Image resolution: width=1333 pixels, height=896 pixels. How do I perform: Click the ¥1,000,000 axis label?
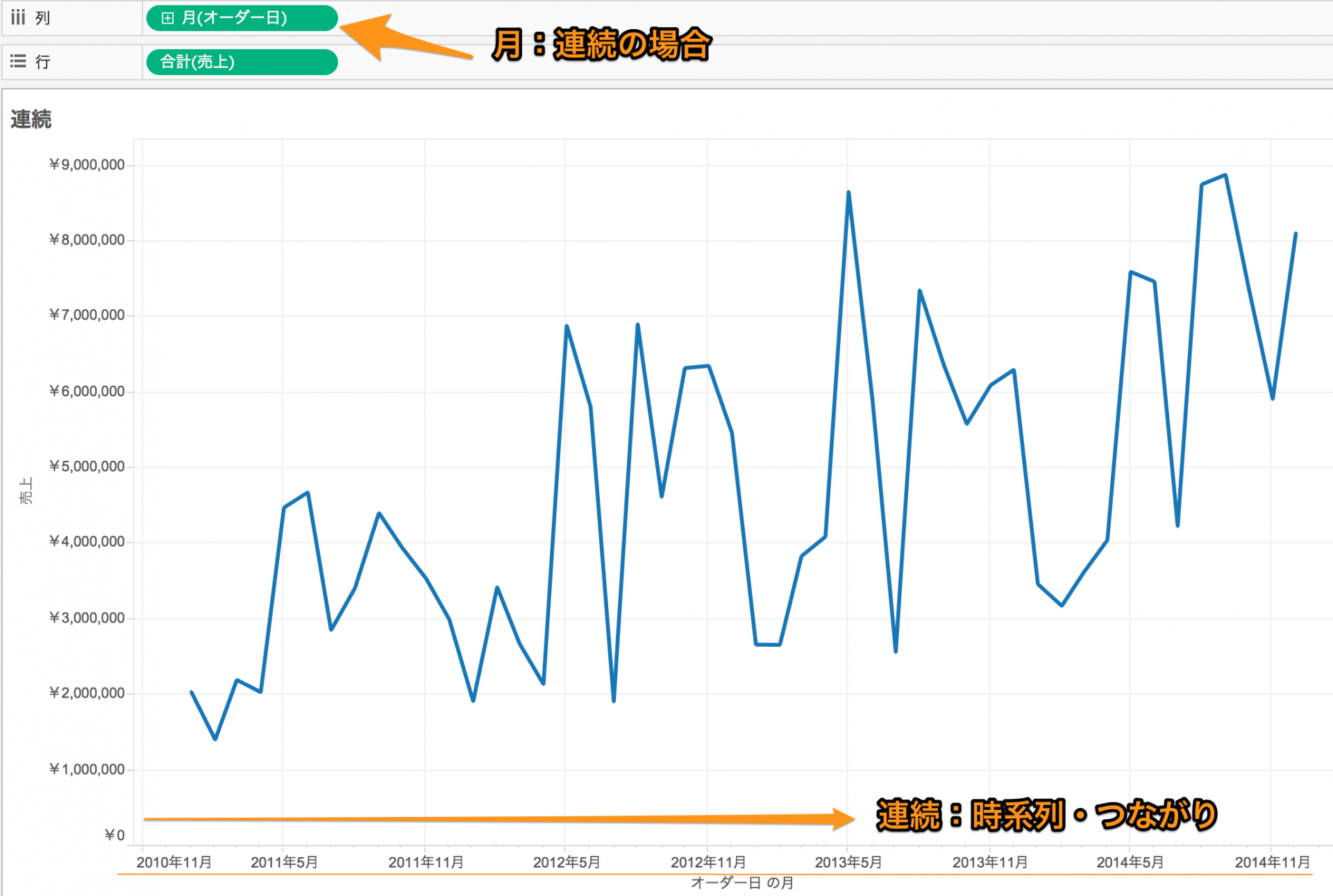pyautogui.click(x=87, y=769)
